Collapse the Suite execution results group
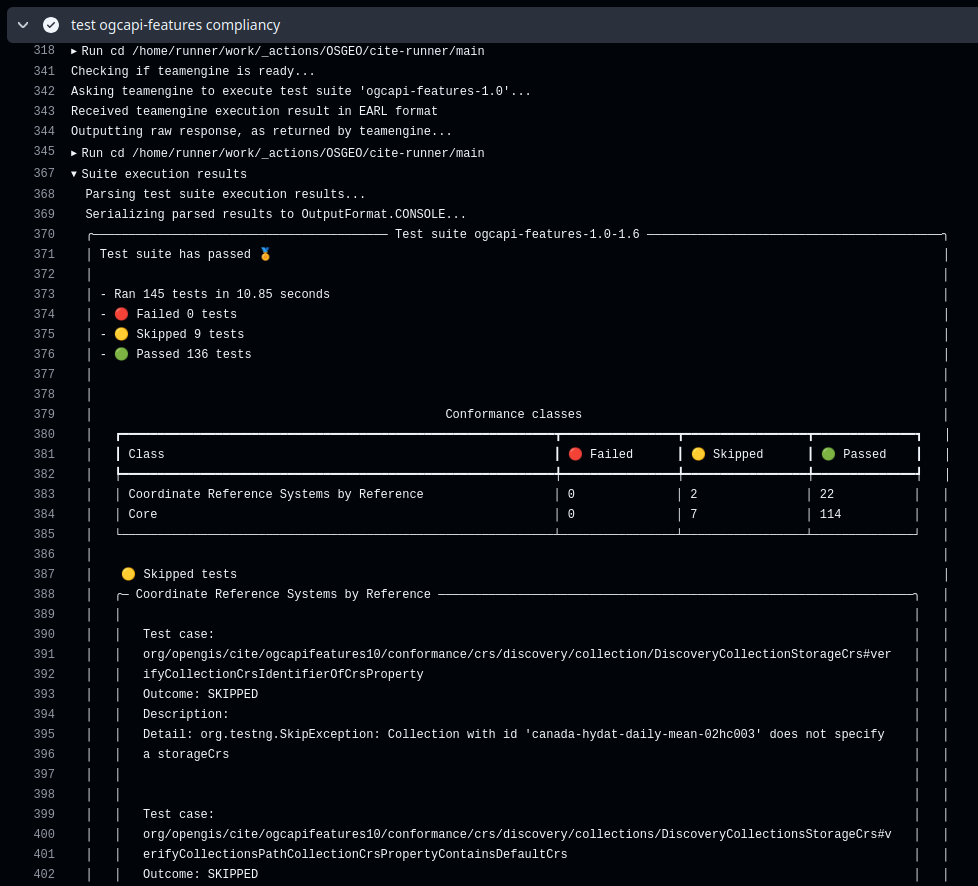978x886 pixels. click(74, 174)
